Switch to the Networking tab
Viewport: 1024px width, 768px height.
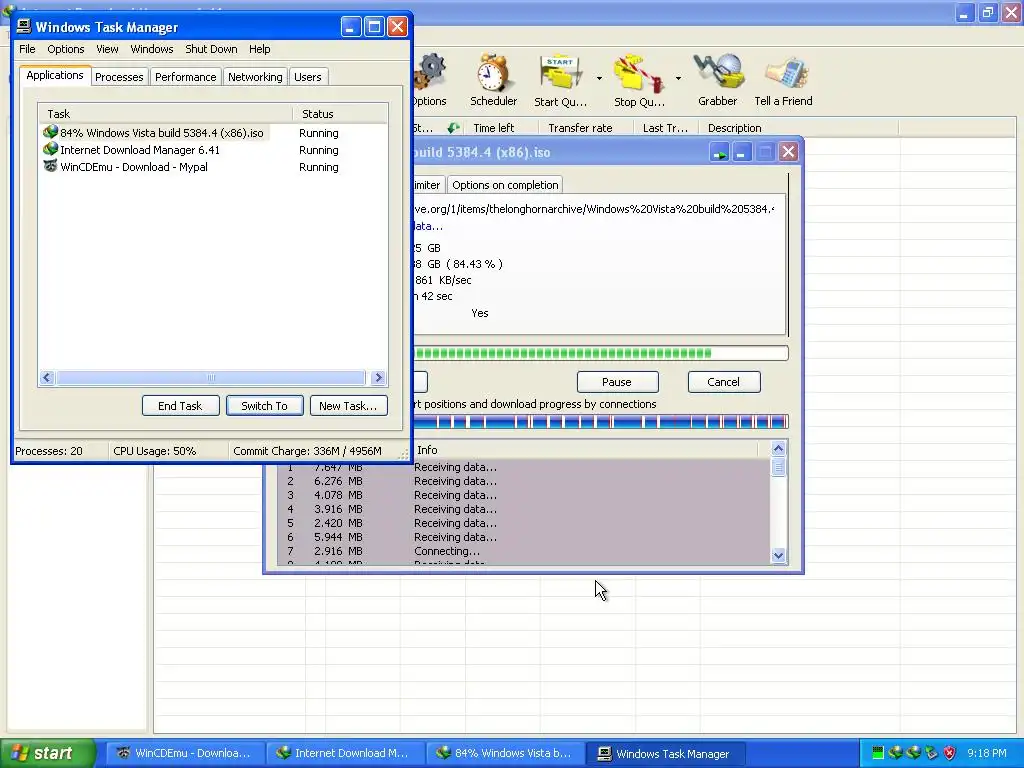[x=255, y=77]
